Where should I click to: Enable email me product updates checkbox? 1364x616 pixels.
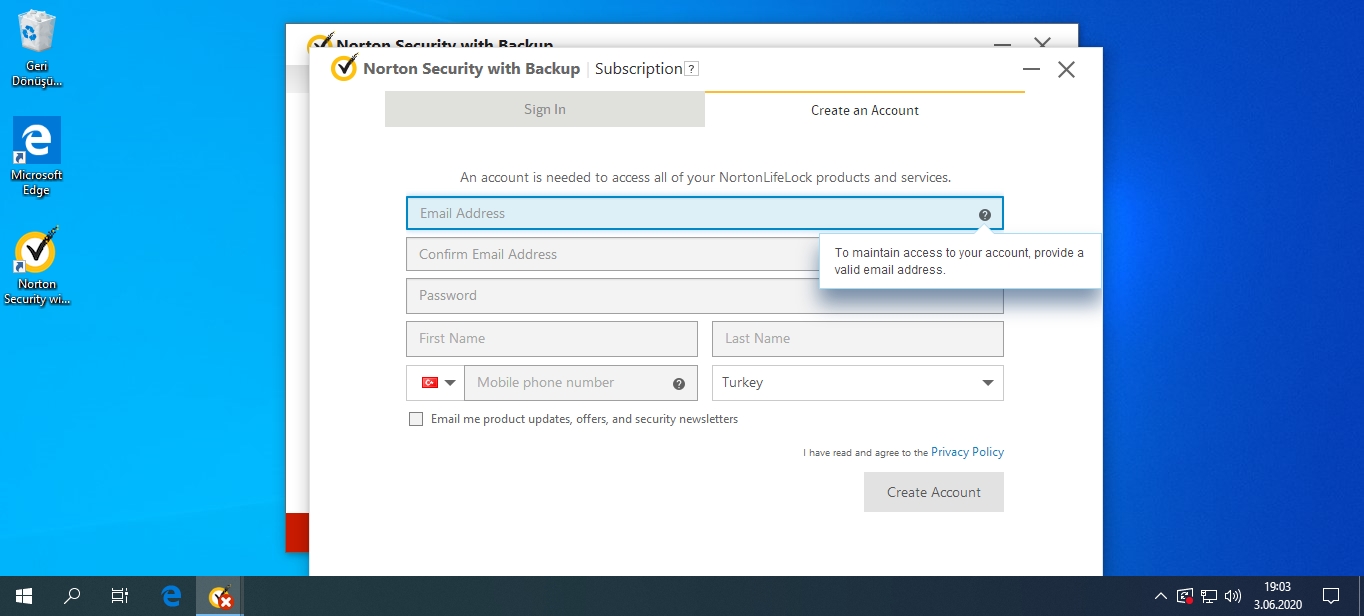point(416,419)
